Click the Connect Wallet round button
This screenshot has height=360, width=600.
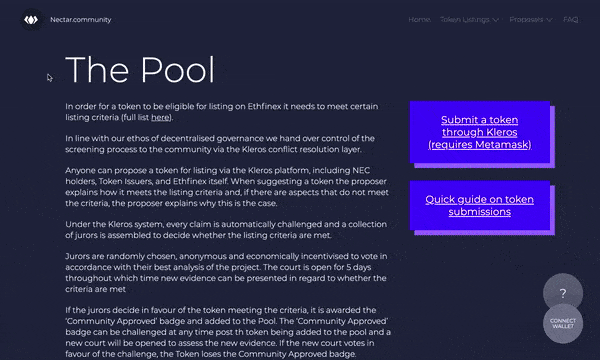tap(563, 324)
